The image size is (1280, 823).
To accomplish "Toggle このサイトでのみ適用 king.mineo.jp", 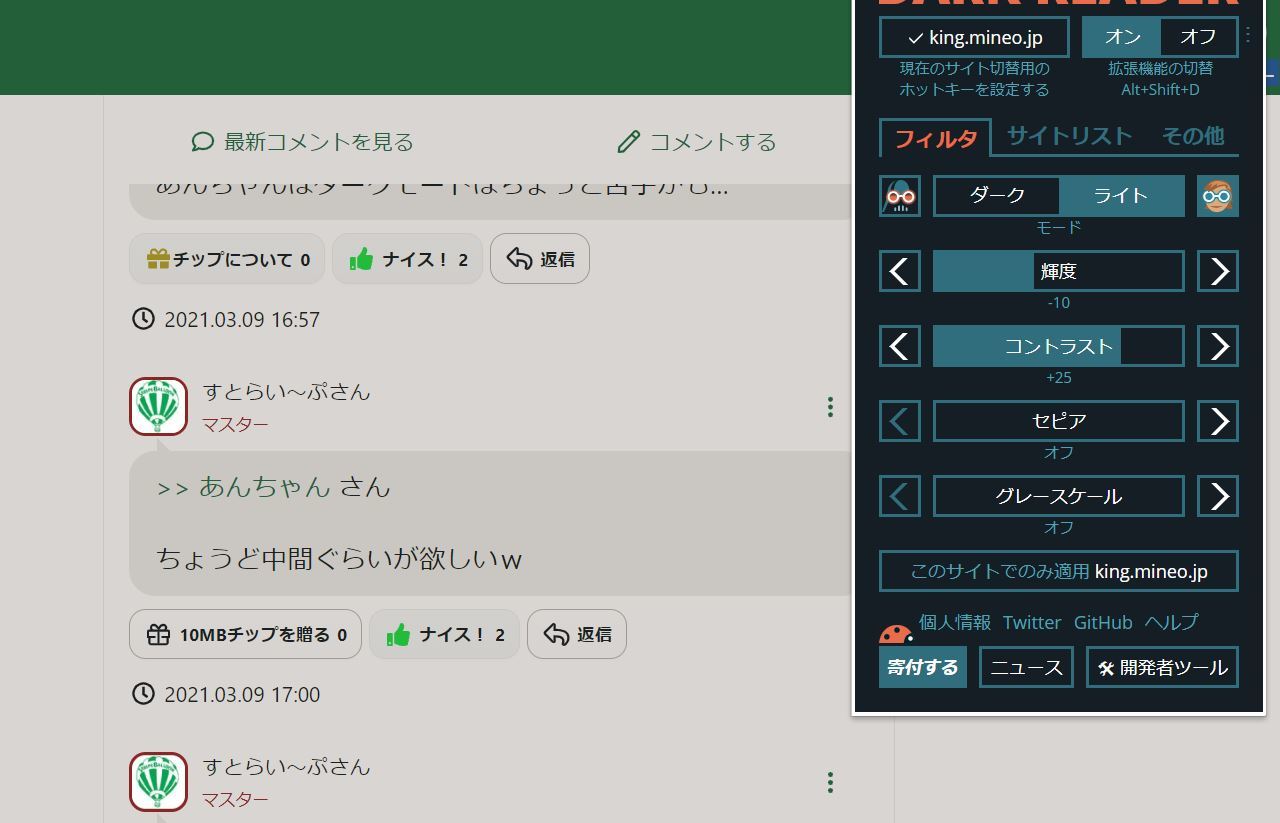I will pyautogui.click(x=1059, y=571).
